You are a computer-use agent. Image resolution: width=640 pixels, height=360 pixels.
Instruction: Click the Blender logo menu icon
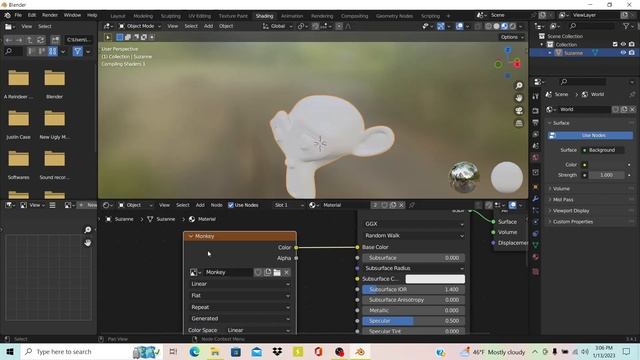[x=7, y=15]
